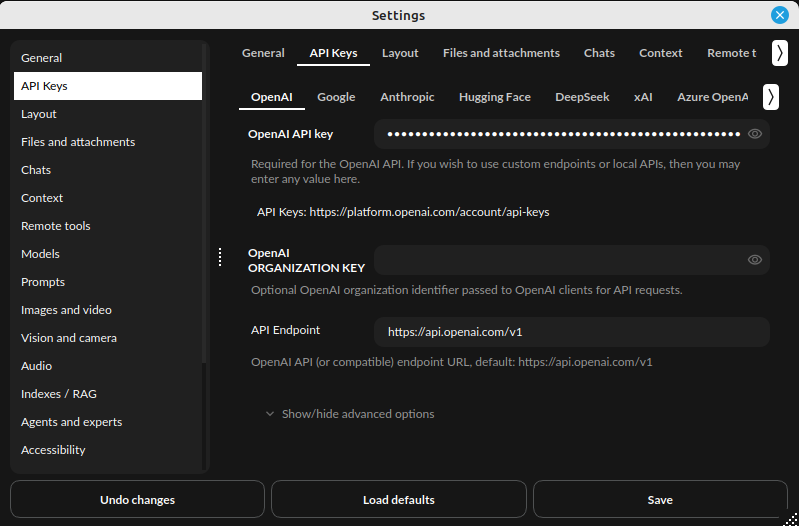Click the window resize grip corner
This screenshot has height=526, width=799.
790,519
